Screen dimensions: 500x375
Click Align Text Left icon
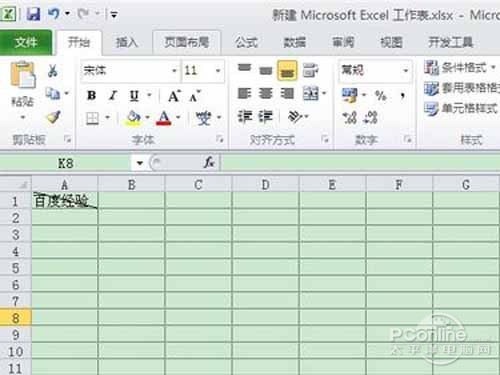(244, 94)
